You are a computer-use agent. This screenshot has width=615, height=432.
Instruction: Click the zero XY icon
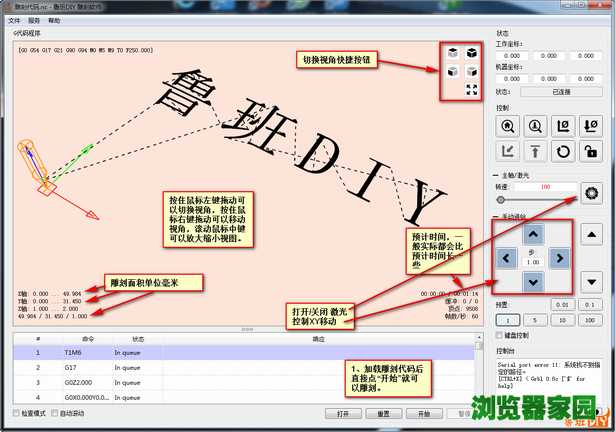tap(564, 127)
